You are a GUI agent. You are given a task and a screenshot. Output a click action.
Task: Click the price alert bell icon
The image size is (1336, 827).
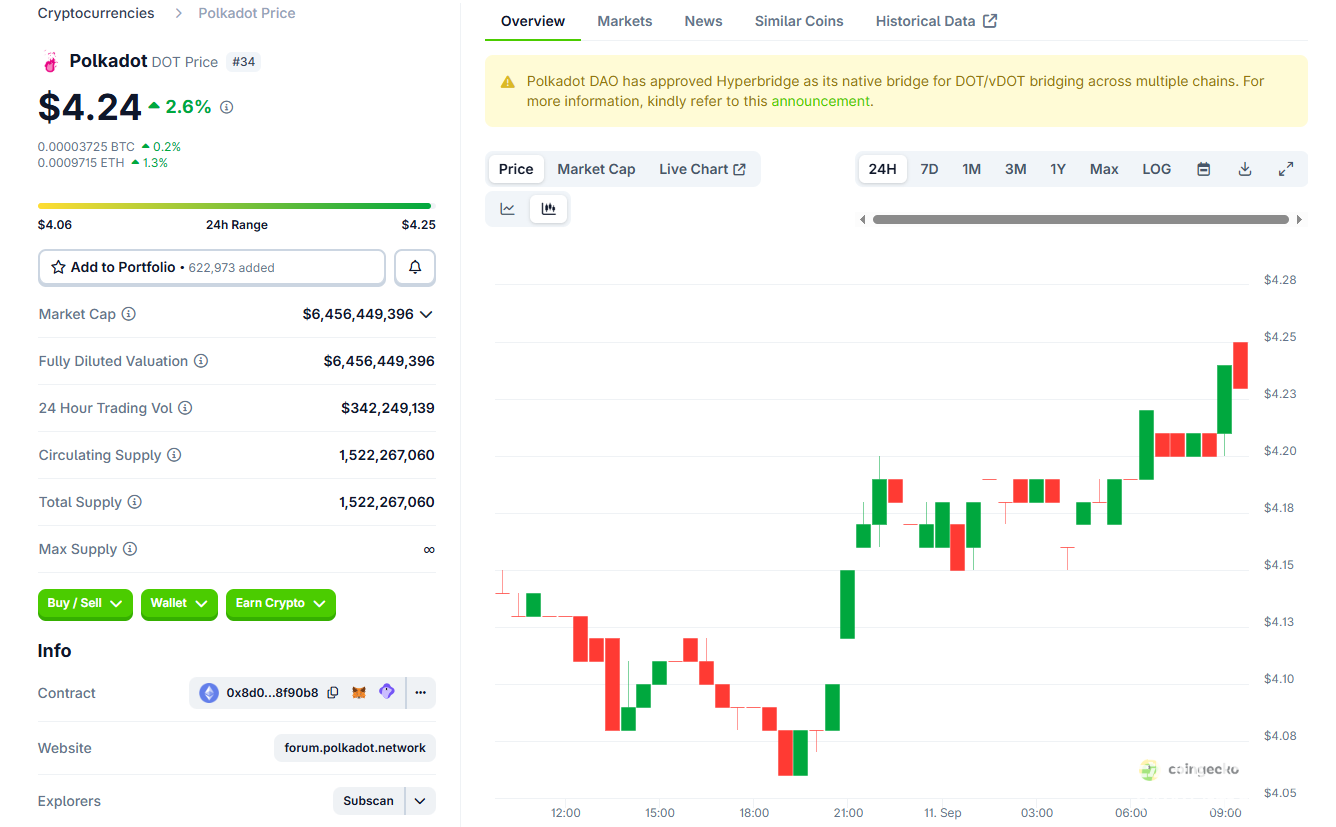pyautogui.click(x=415, y=268)
